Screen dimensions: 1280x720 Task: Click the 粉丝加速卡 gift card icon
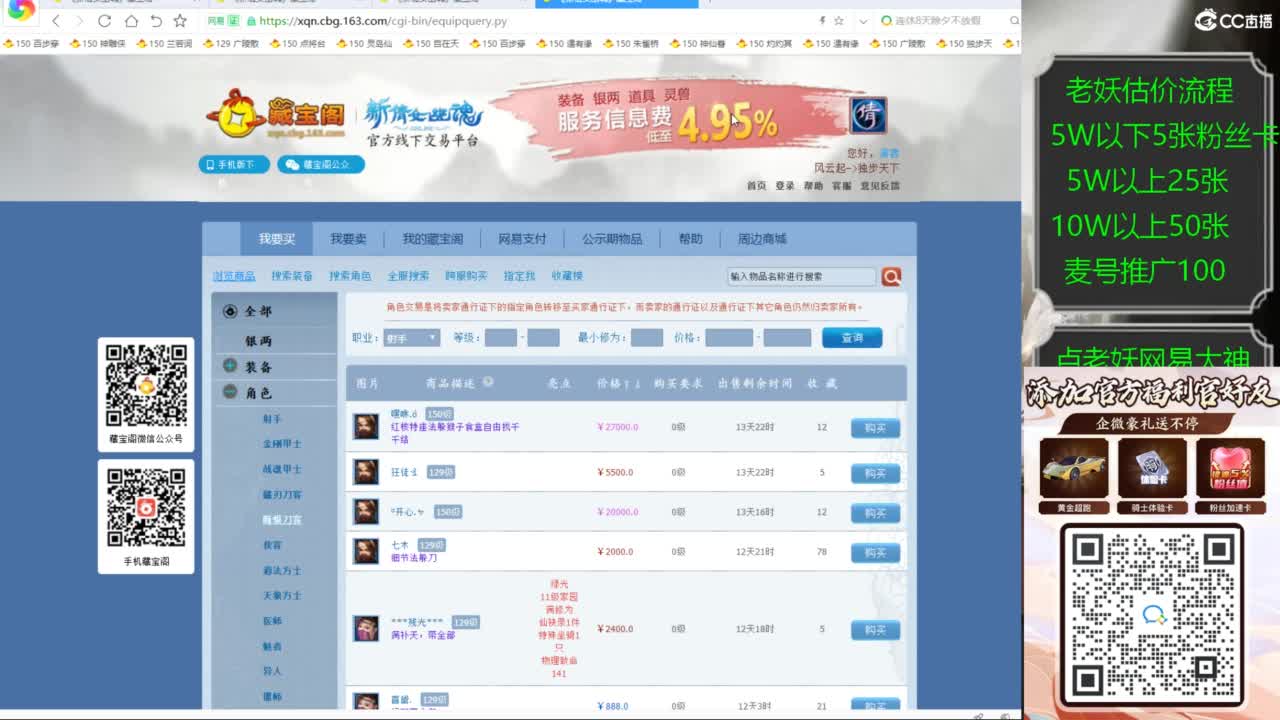tap(1230, 467)
